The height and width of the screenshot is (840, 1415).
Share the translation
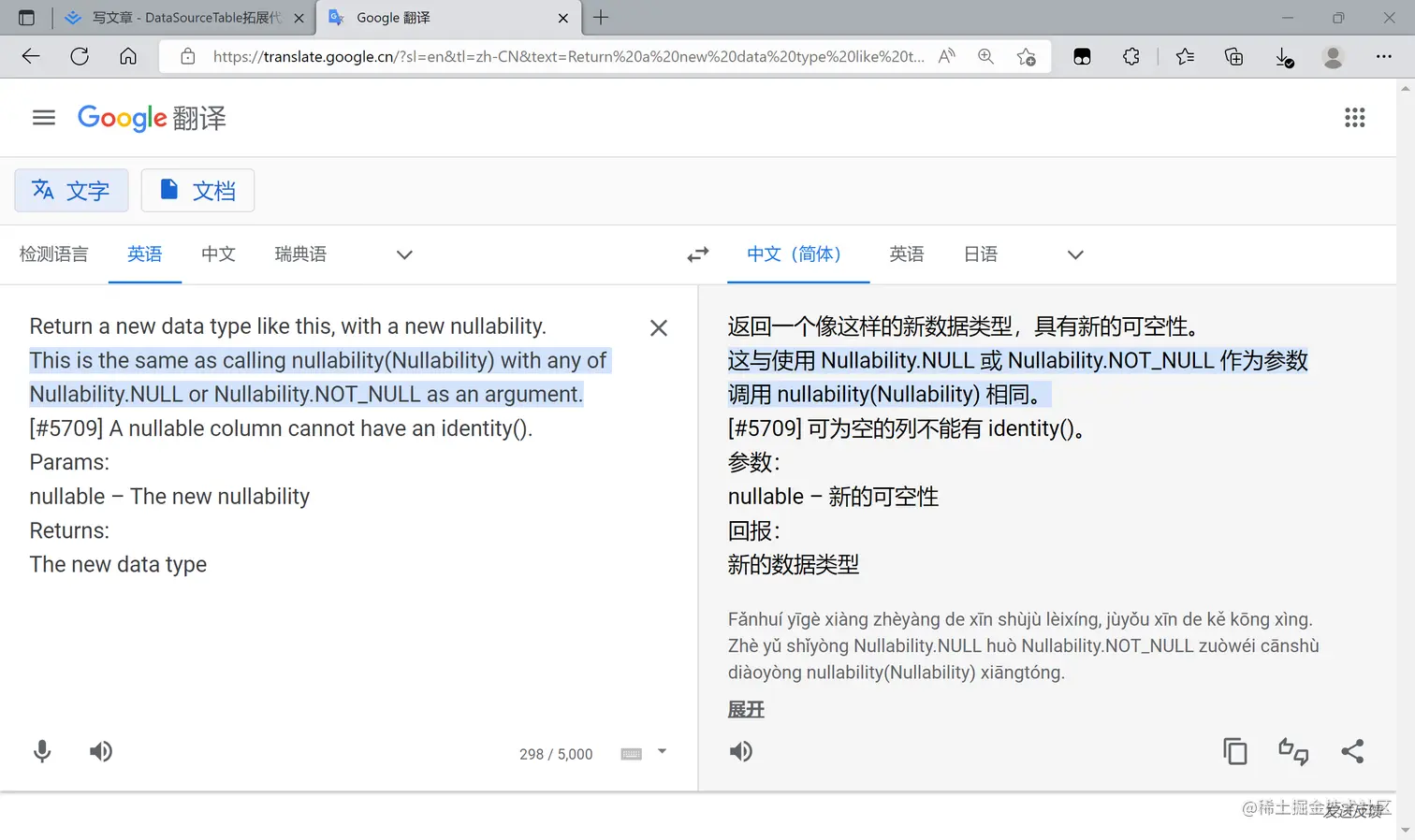click(x=1352, y=751)
